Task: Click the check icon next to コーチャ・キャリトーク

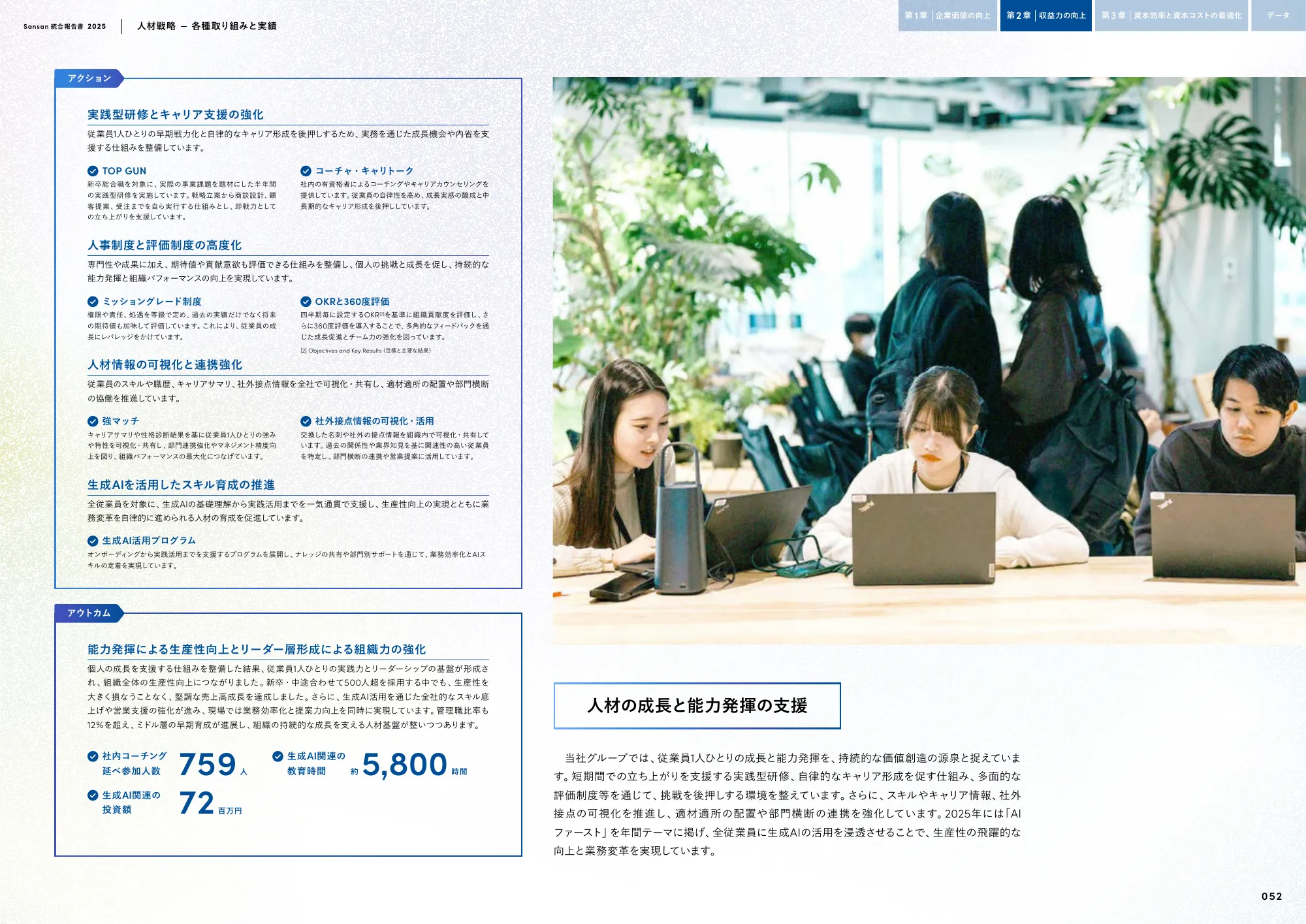Action: point(306,171)
